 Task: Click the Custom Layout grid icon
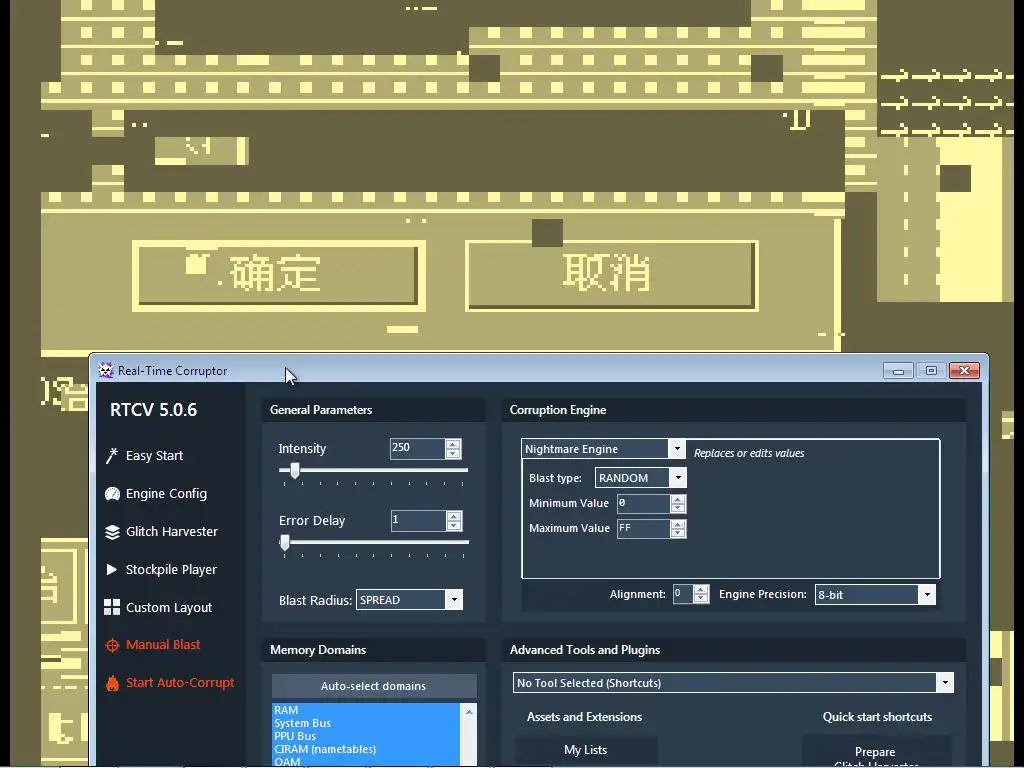tap(112, 607)
